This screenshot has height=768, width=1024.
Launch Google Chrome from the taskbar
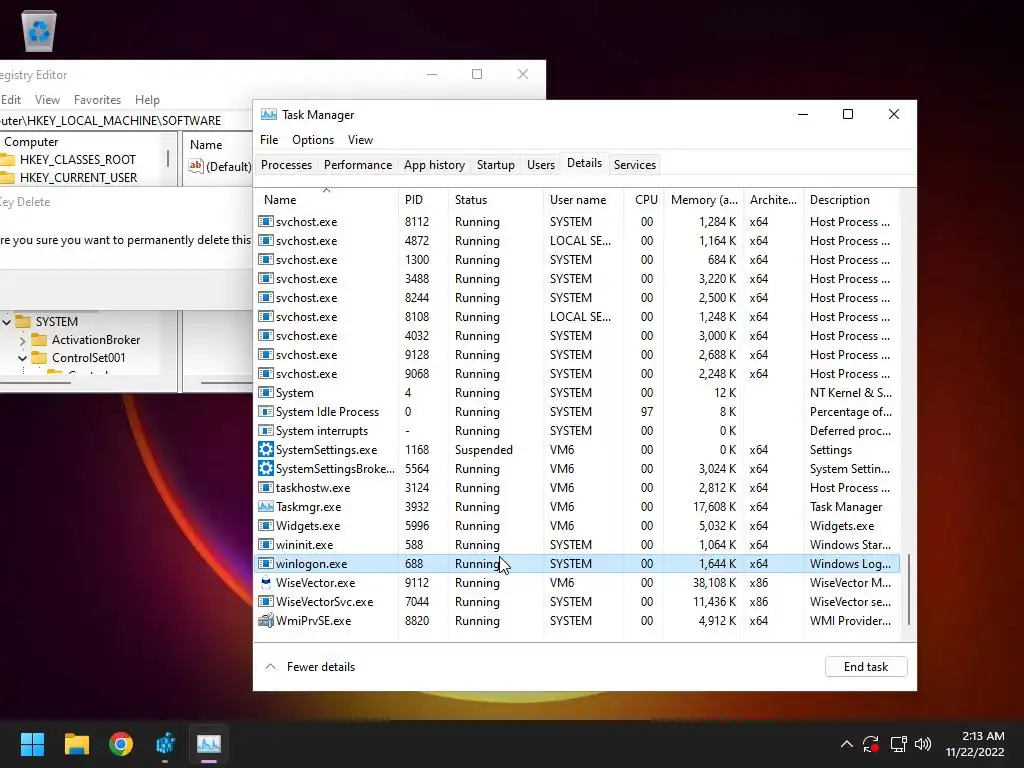click(x=121, y=744)
